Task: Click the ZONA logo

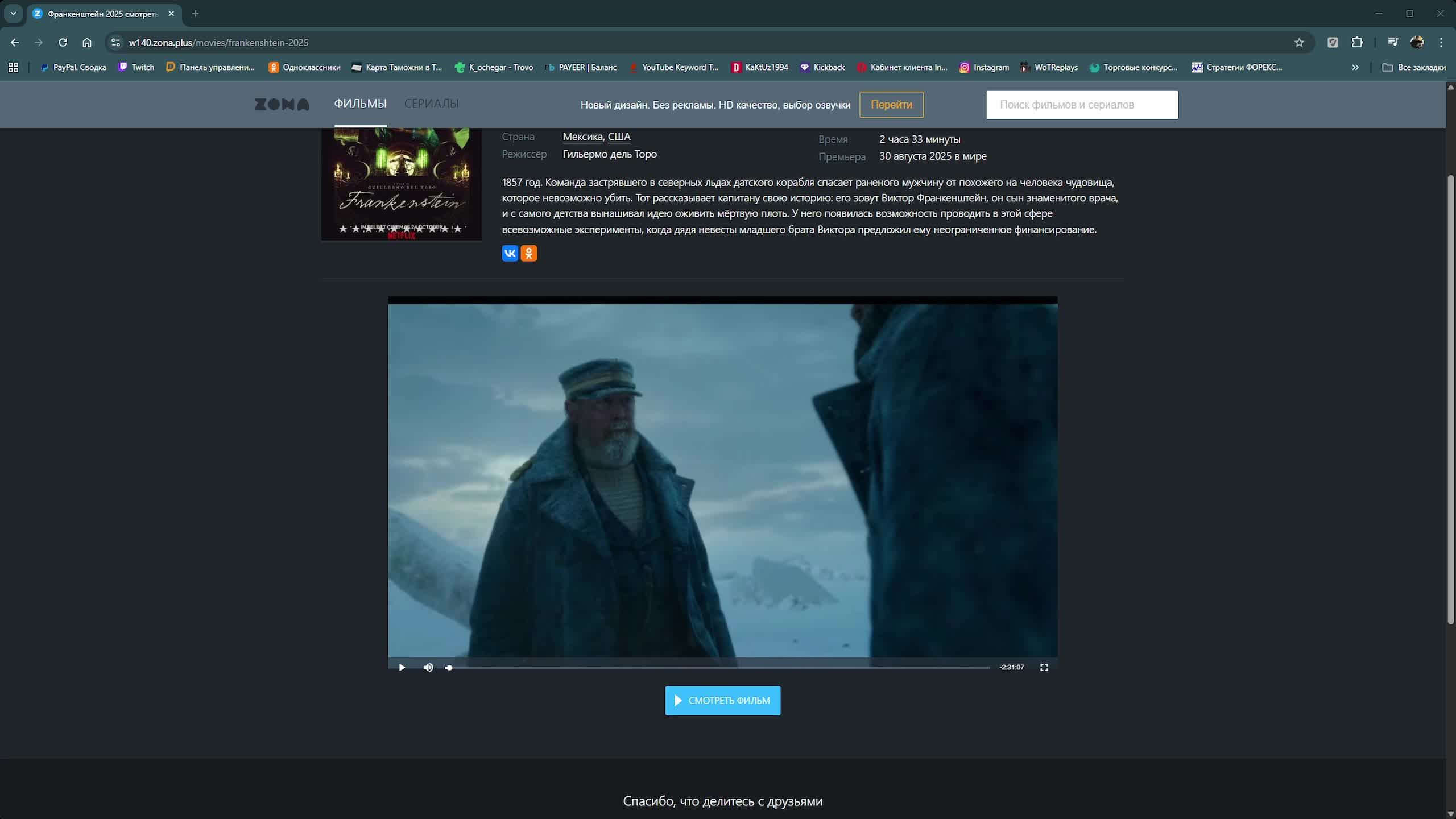Action: [282, 104]
